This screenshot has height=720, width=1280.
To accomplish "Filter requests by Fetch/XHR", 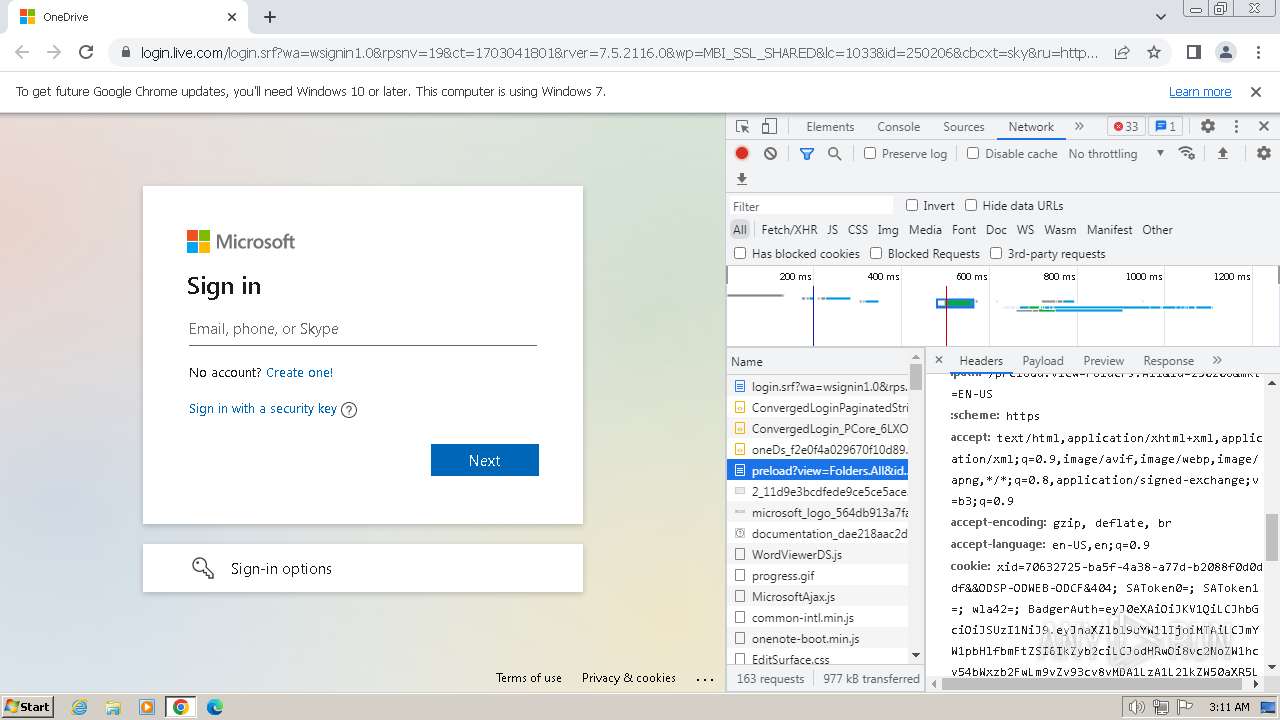I will point(789,229).
